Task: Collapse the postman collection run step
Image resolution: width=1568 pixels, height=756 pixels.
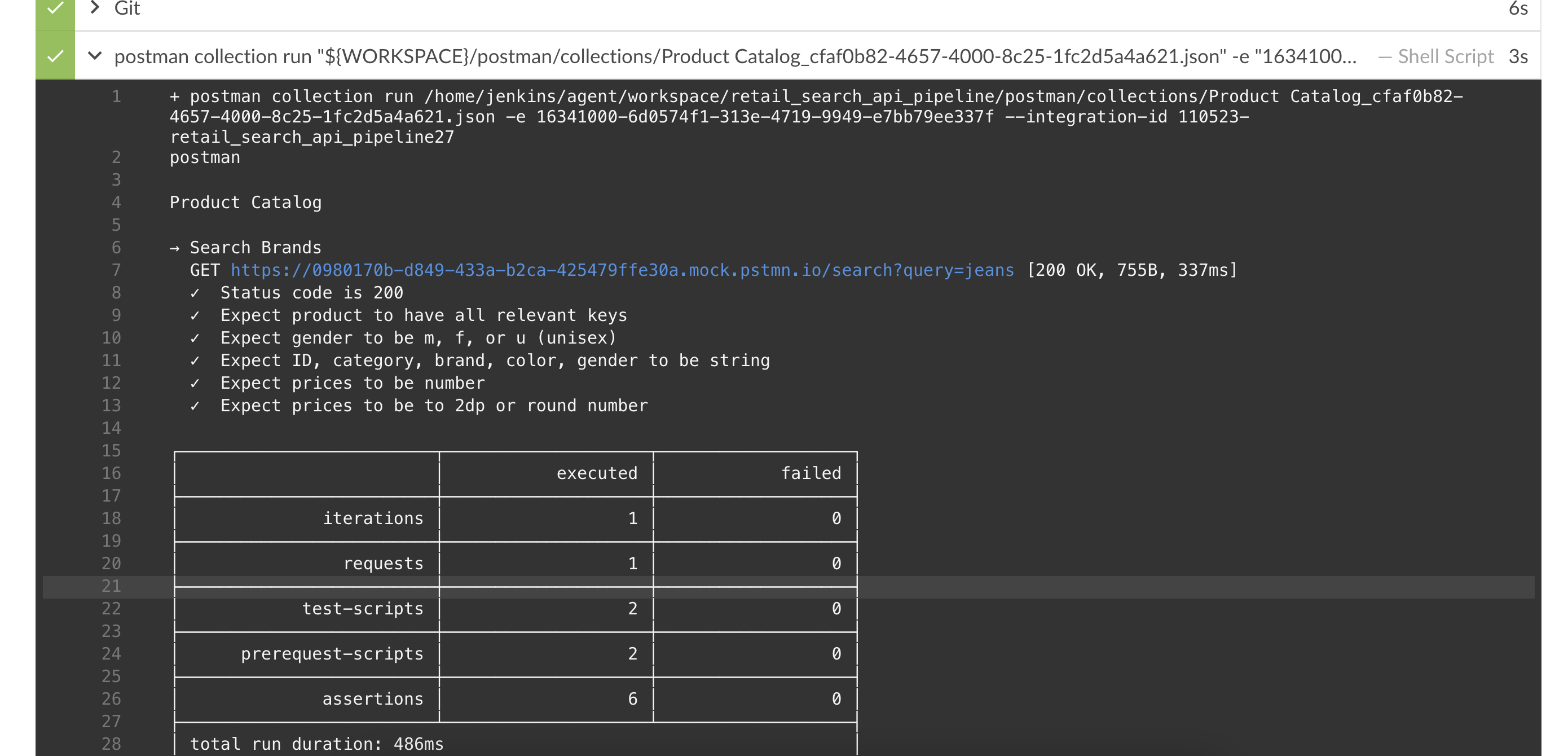Action: coord(95,56)
